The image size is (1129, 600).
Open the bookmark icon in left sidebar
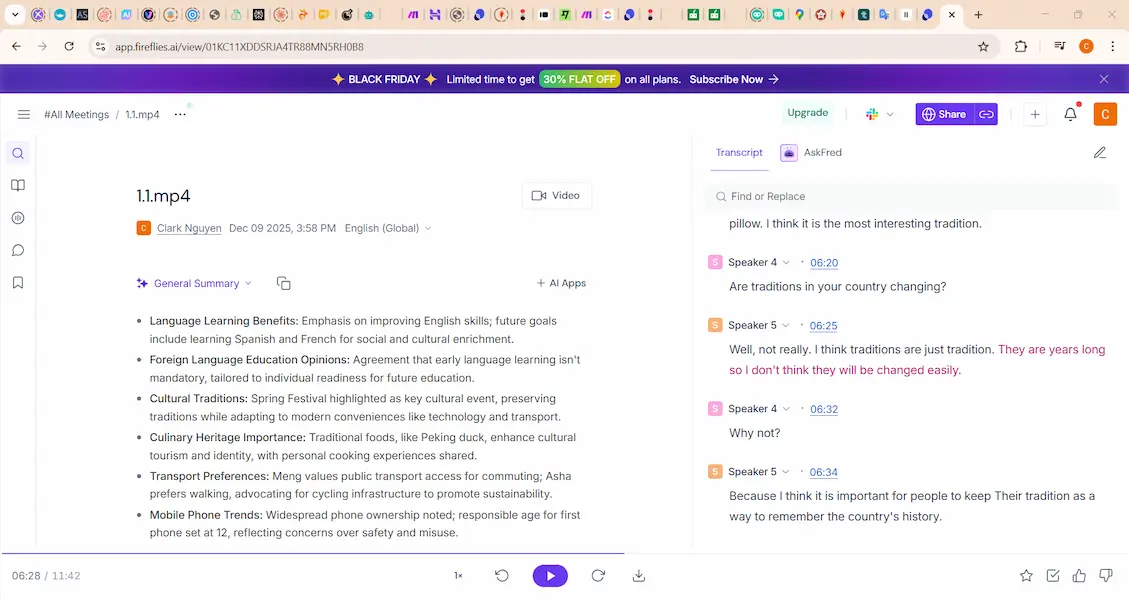[x=18, y=283]
